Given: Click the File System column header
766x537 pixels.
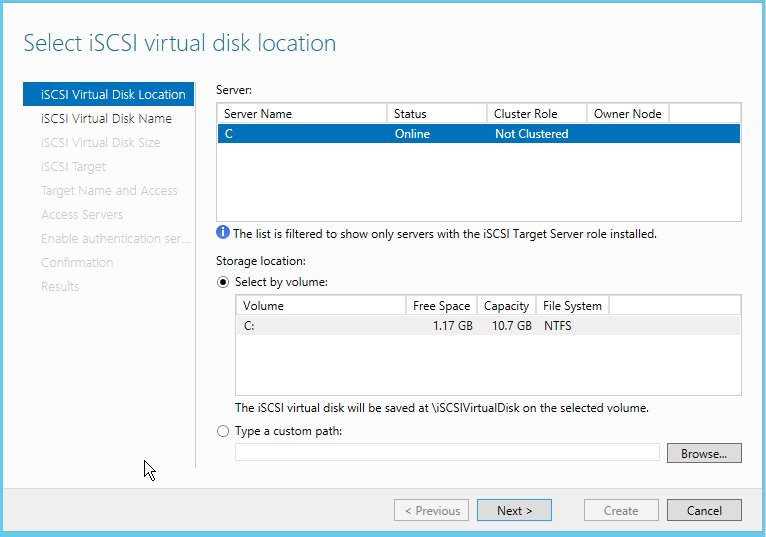Looking at the screenshot, I should tap(571, 306).
